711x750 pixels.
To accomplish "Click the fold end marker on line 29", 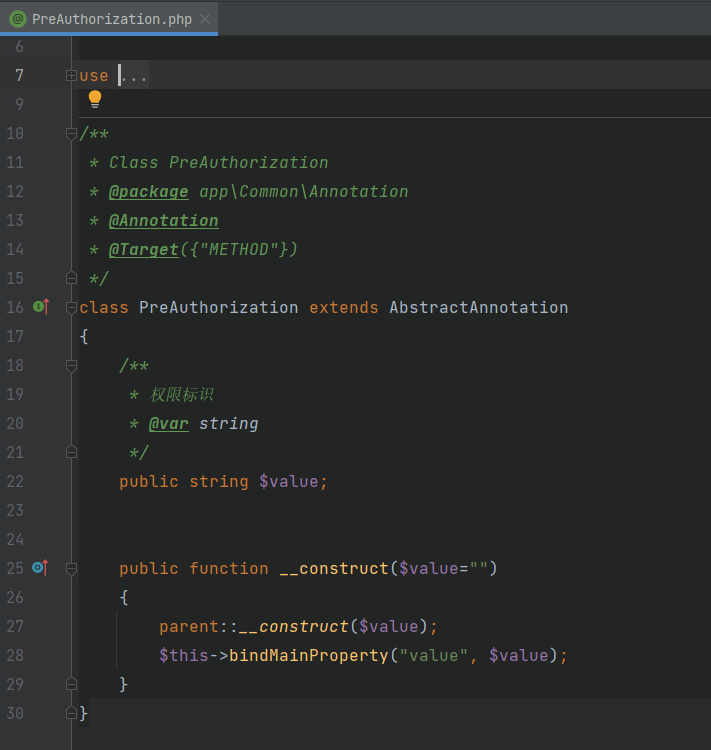I will pyautogui.click(x=71, y=684).
